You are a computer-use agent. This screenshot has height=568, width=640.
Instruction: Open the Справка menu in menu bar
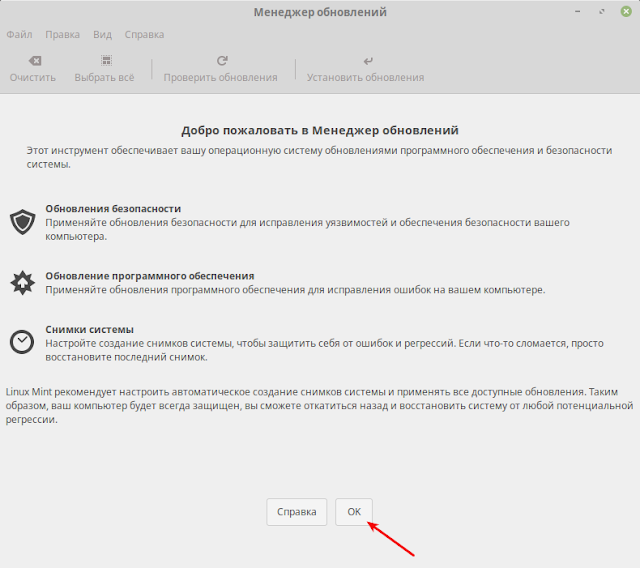pyautogui.click(x=144, y=35)
